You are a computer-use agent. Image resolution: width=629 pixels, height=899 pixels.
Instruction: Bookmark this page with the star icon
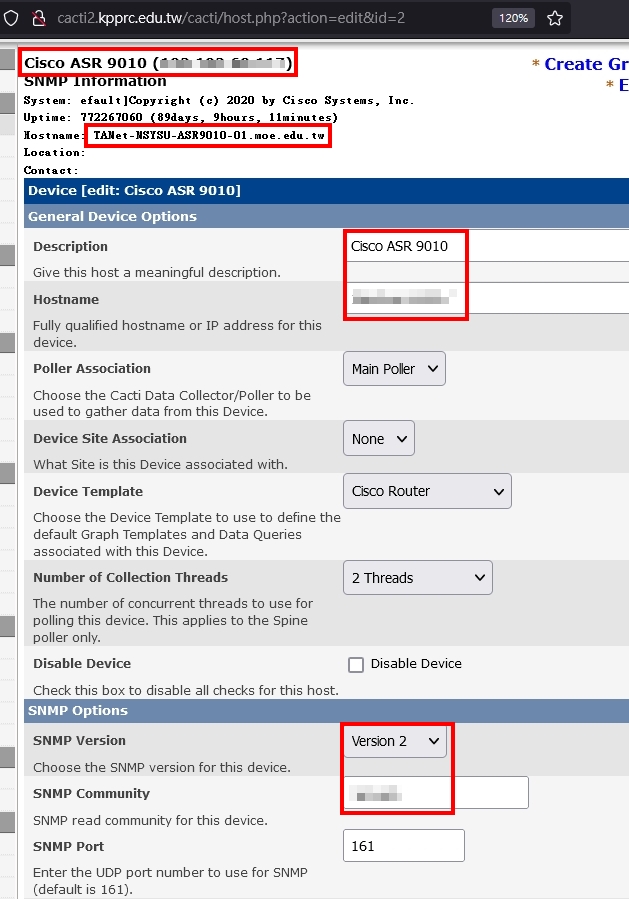554,18
